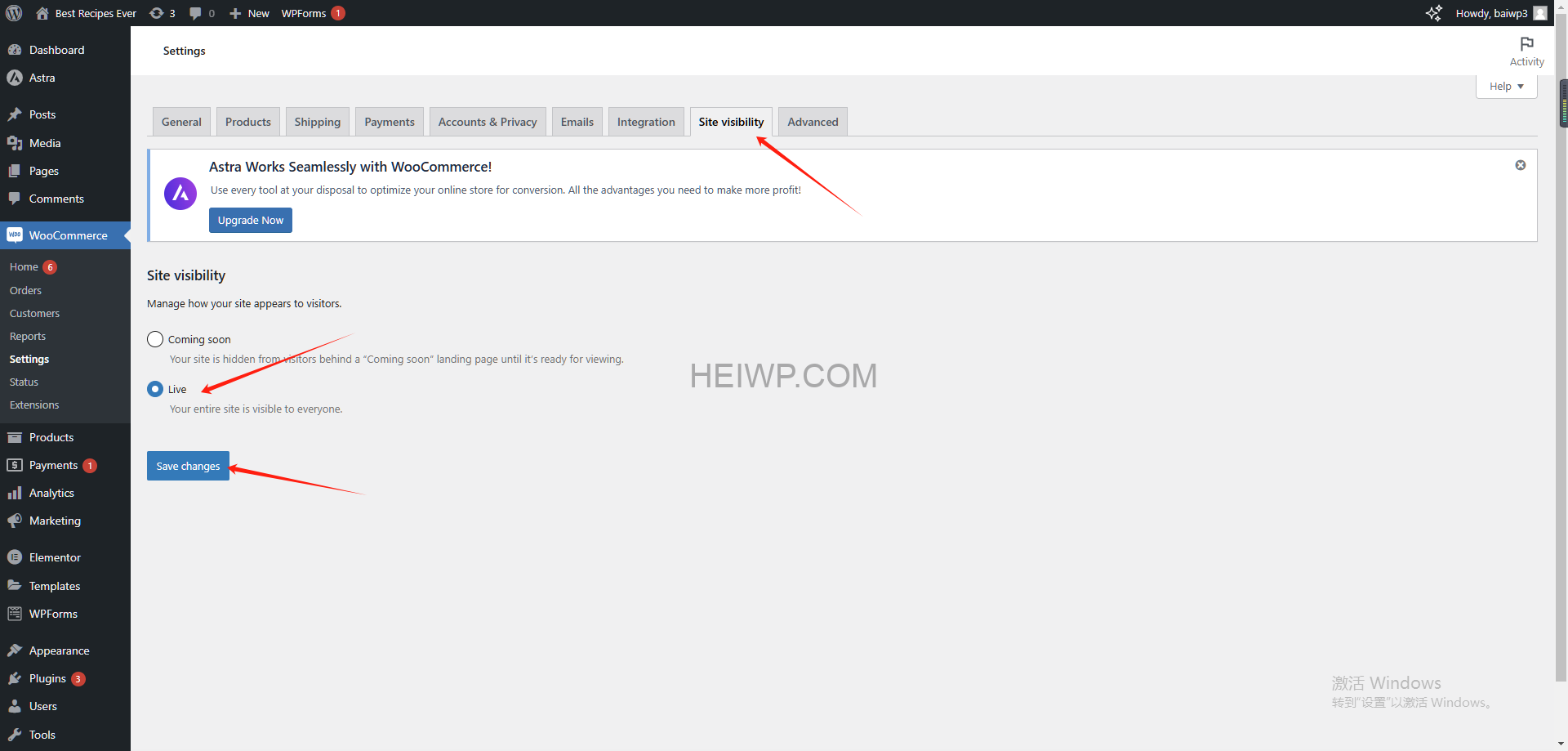
Task: Click the Payments dollar icon in sidebar
Action: [15, 465]
